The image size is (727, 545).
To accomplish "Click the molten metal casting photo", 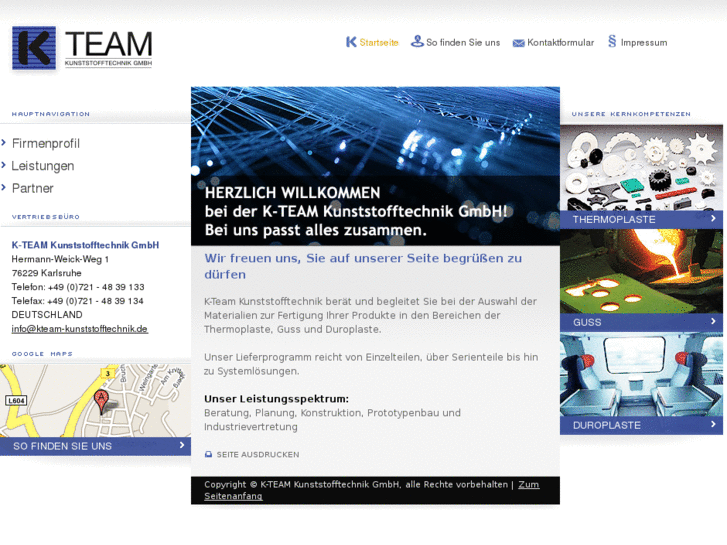I will [641, 271].
